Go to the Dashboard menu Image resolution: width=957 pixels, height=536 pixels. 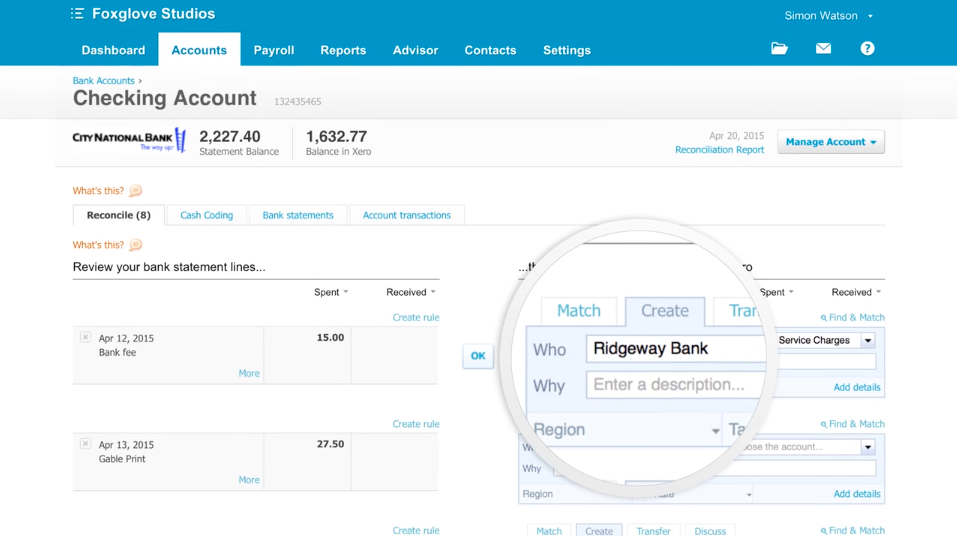click(x=114, y=50)
